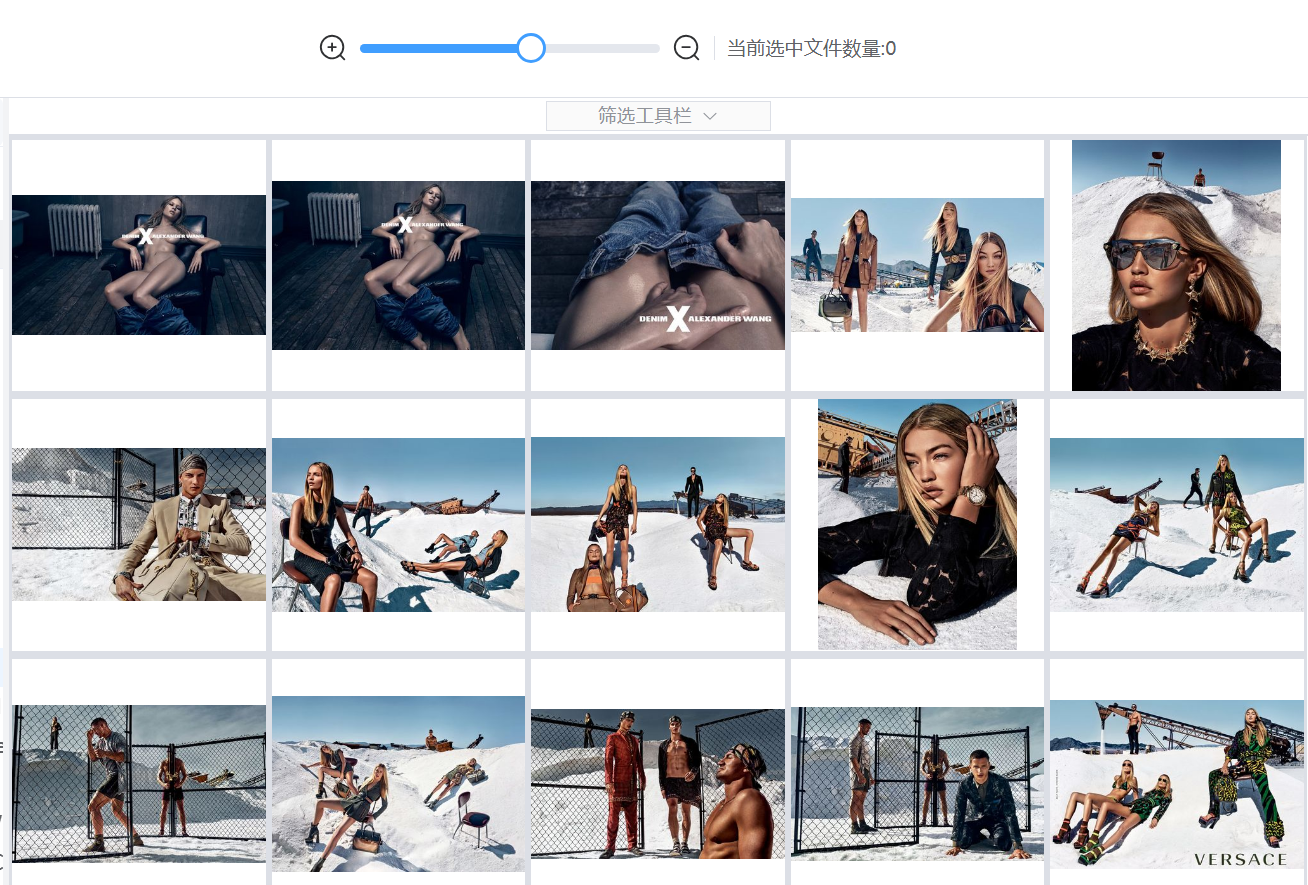Select the photo with man in black suit standing on the white hill
1308x885 pixels.
point(658,524)
